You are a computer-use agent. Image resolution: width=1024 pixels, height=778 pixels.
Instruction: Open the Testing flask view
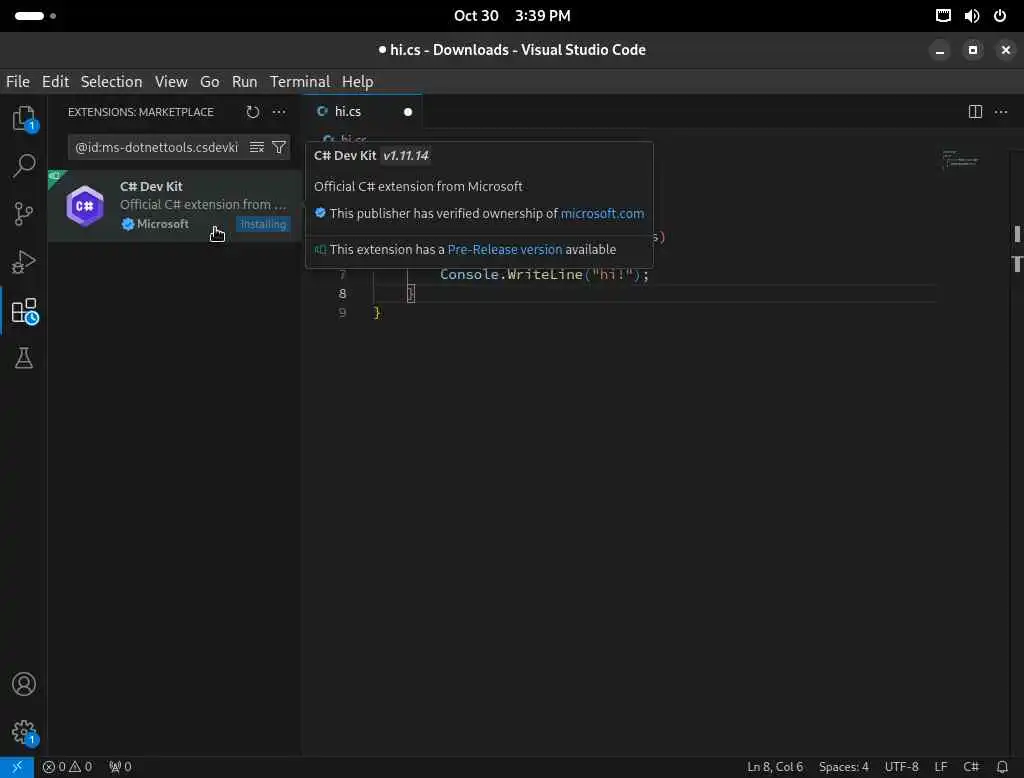[x=24, y=358]
